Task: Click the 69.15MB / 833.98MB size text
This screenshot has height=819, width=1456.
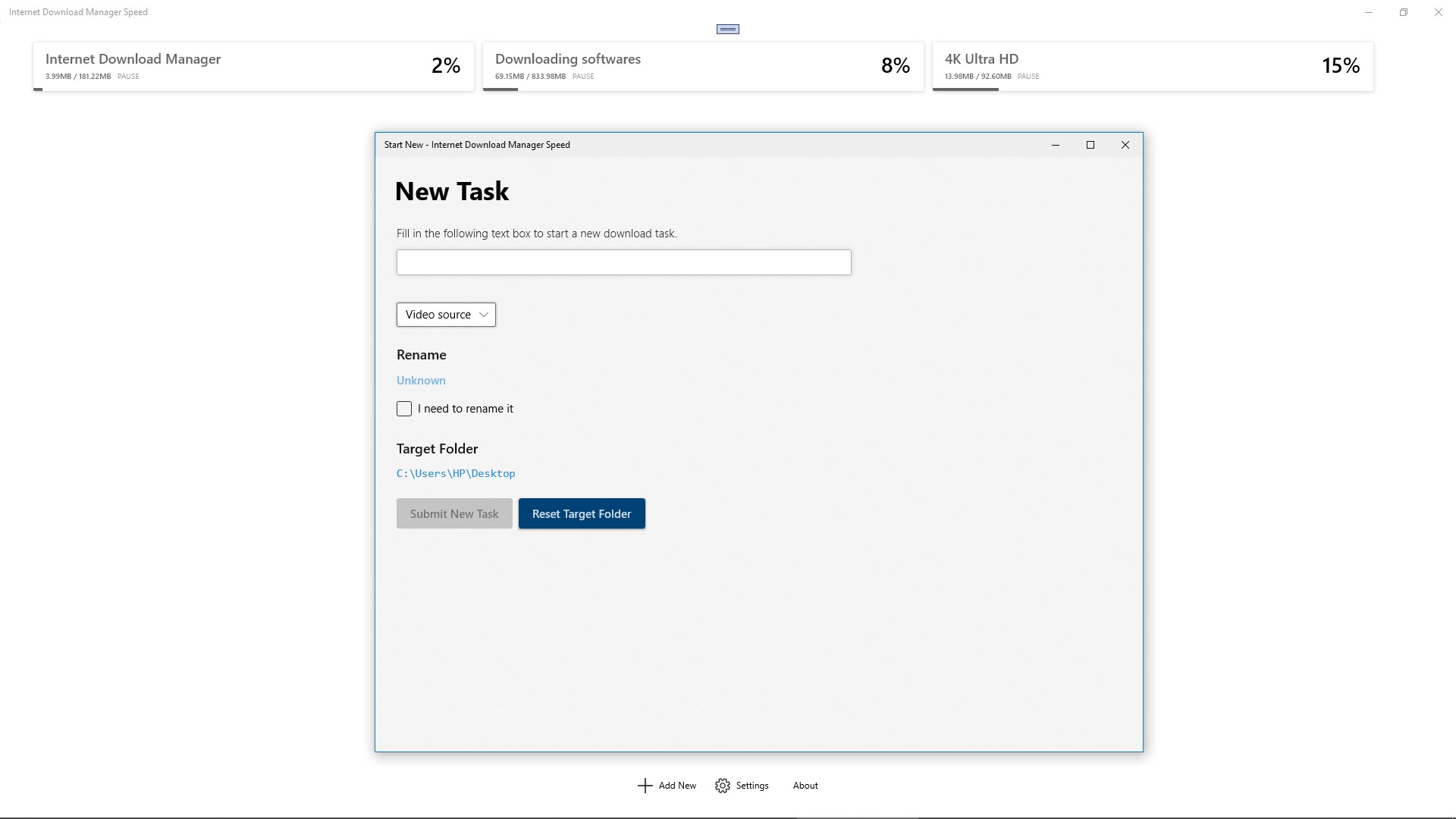Action: point(530,77)
